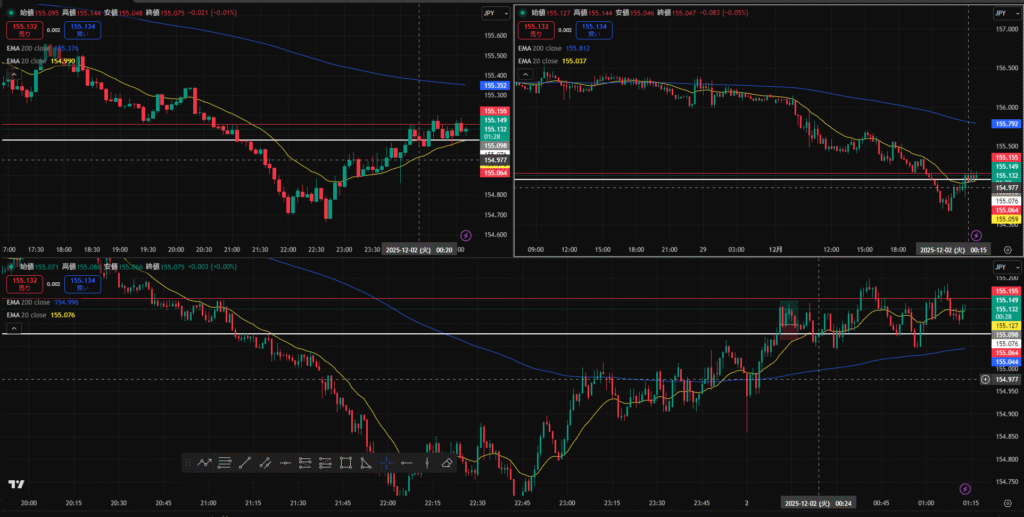Screen dimensions: 1024x517
Task: Open the JPY currency dropdown in top-right chart
Action: click(999, 13)
